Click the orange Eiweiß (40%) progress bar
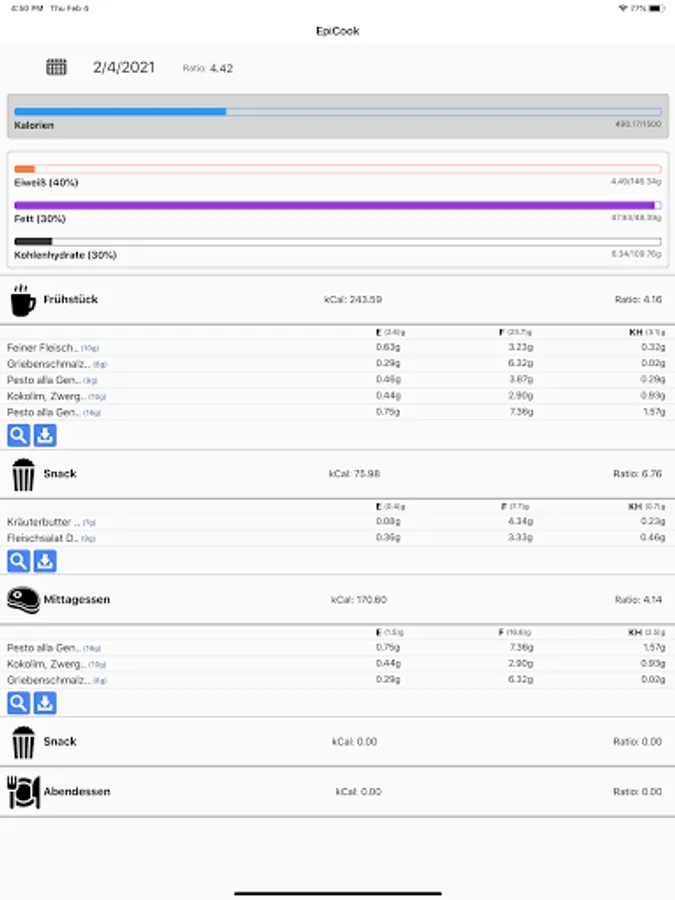675x900 pixels. (x=338, y=169)
